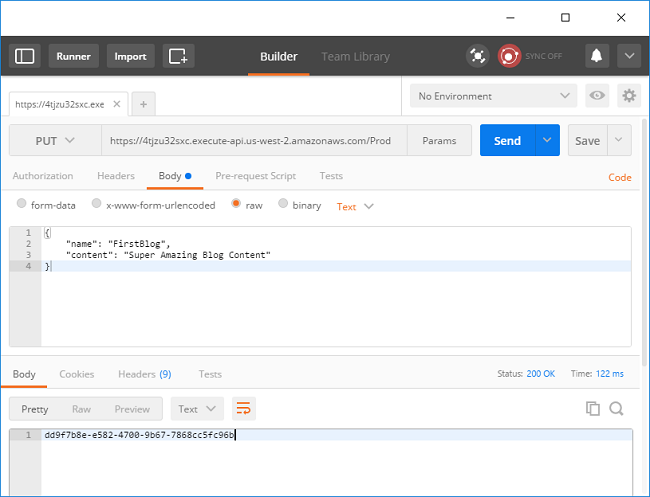Open the response Headers (9) tab
650x497 pixels.
pyautogui.click(x=145, y=374)
